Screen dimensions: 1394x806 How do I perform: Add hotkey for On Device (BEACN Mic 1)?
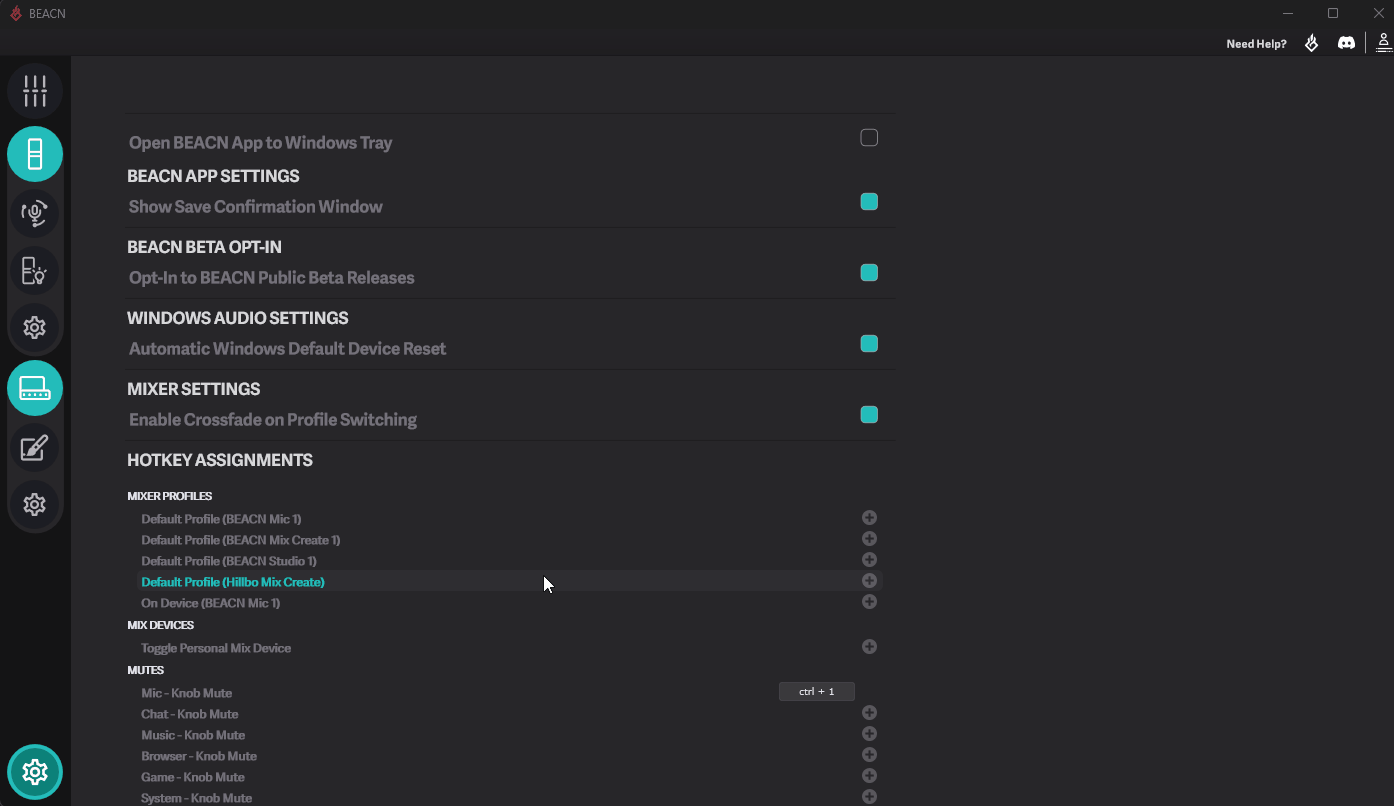tap(869, 602)
